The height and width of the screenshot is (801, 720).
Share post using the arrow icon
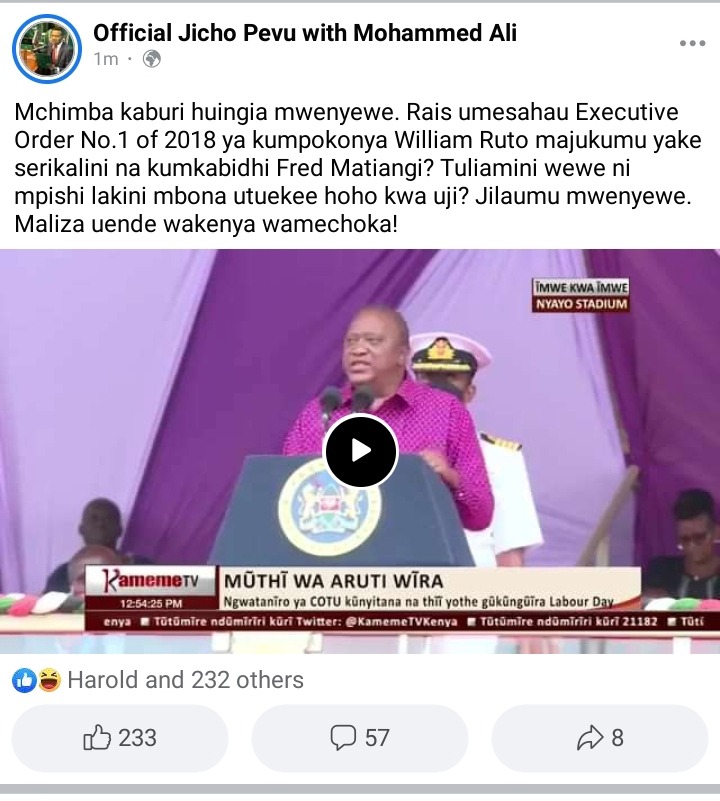[590, 738]
